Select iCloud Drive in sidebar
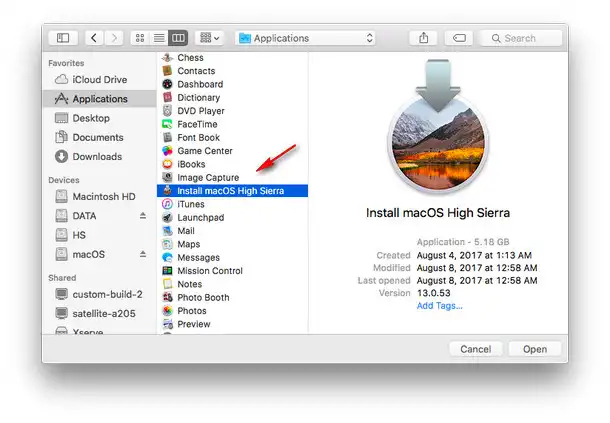The image size is (610, 423). pyautogui.click(x=100, y=79)
